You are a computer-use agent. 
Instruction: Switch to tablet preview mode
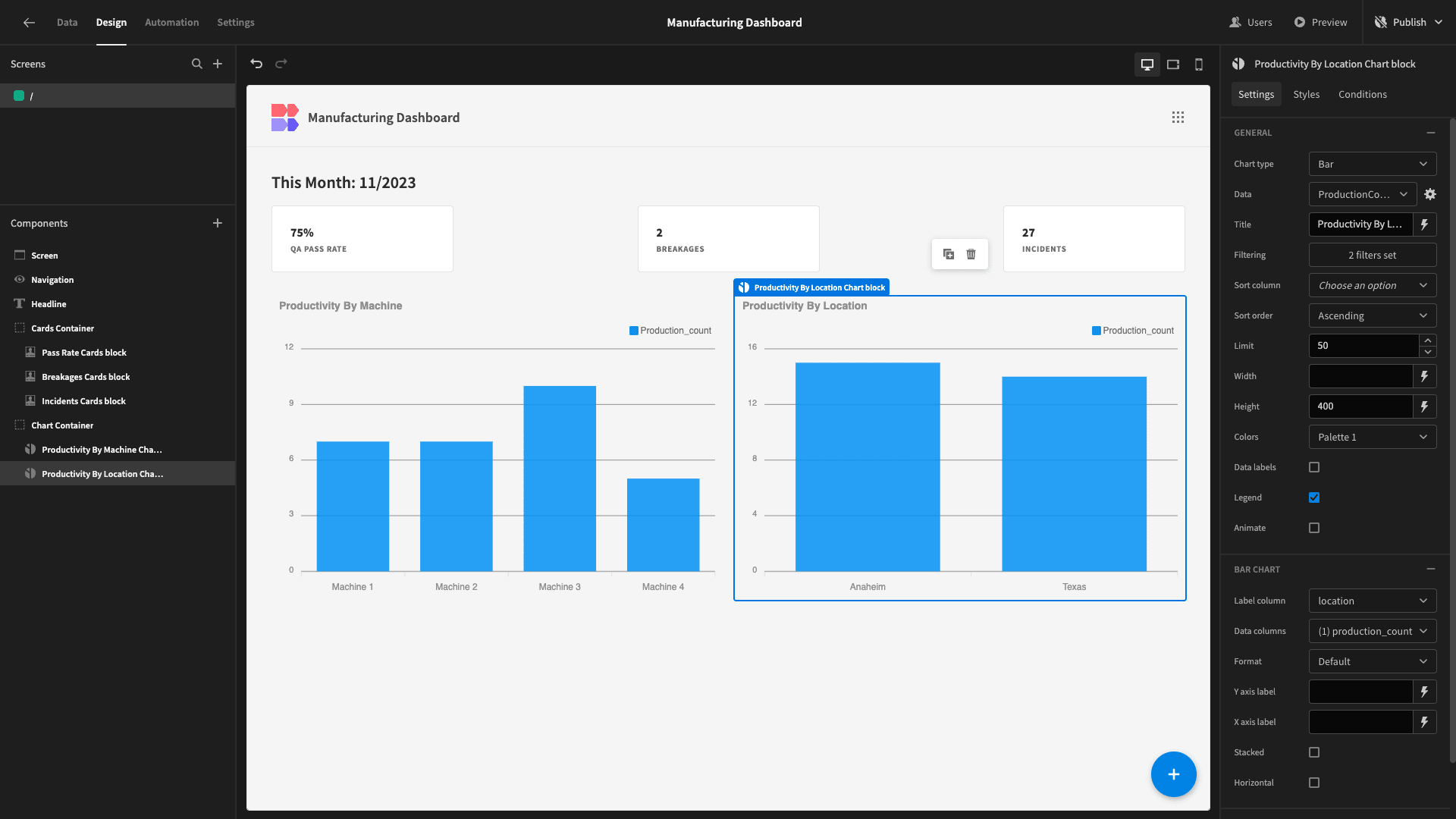(1173, 64)
